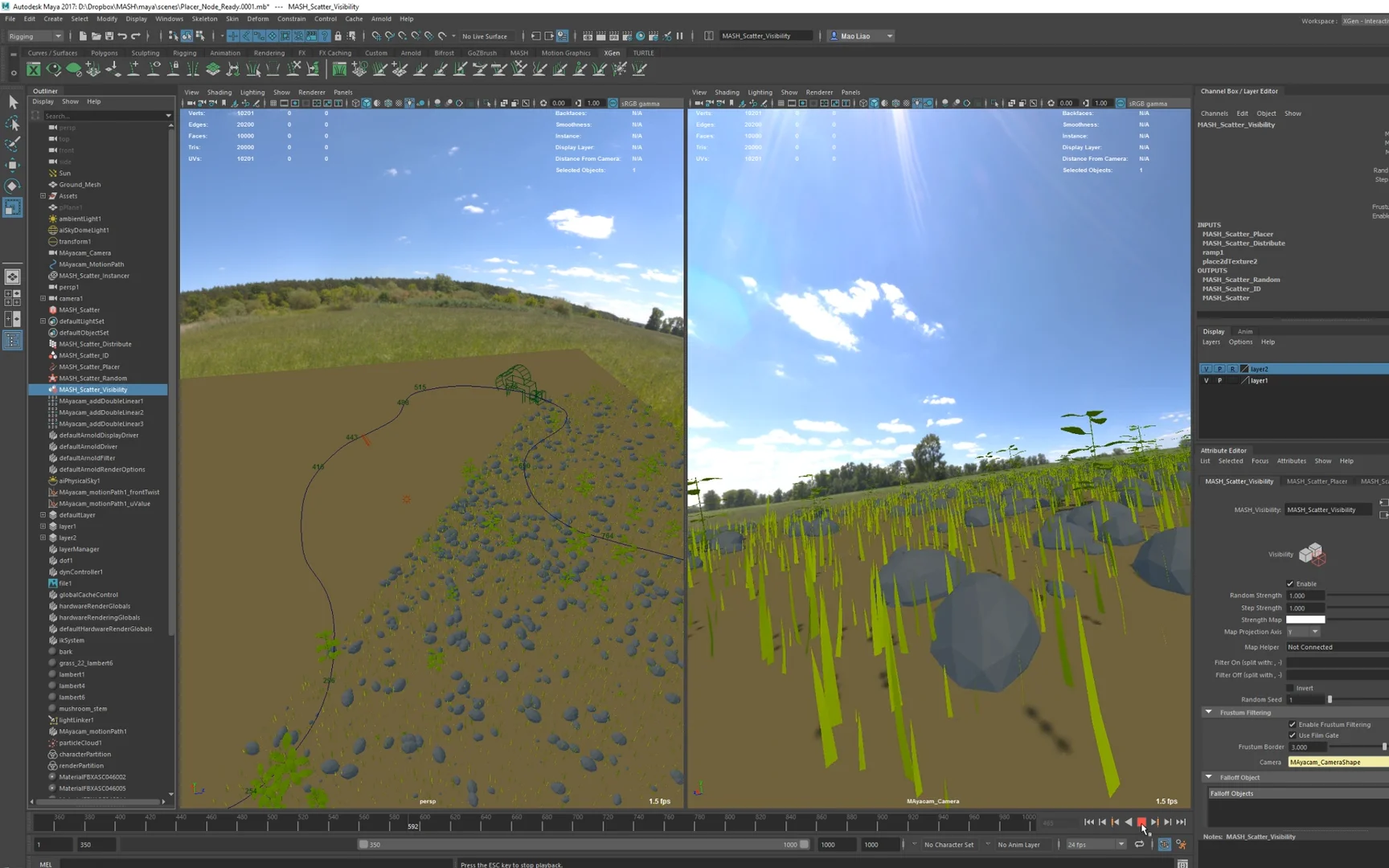Click the Undo arrow on the main toolbar
Image resolution: width=1389 pixels, height=868 pixels.
click(121, 35)
